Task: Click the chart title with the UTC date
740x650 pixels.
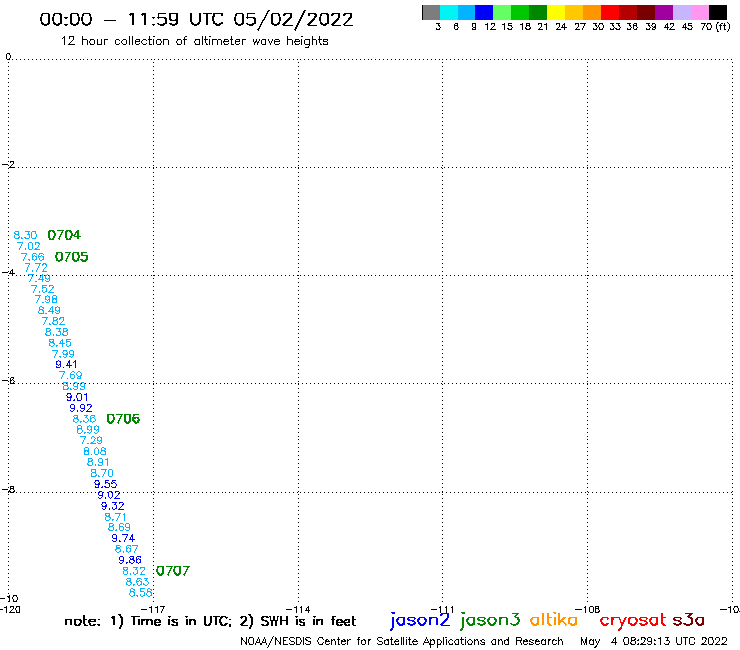Action: (x=196, y=19)
